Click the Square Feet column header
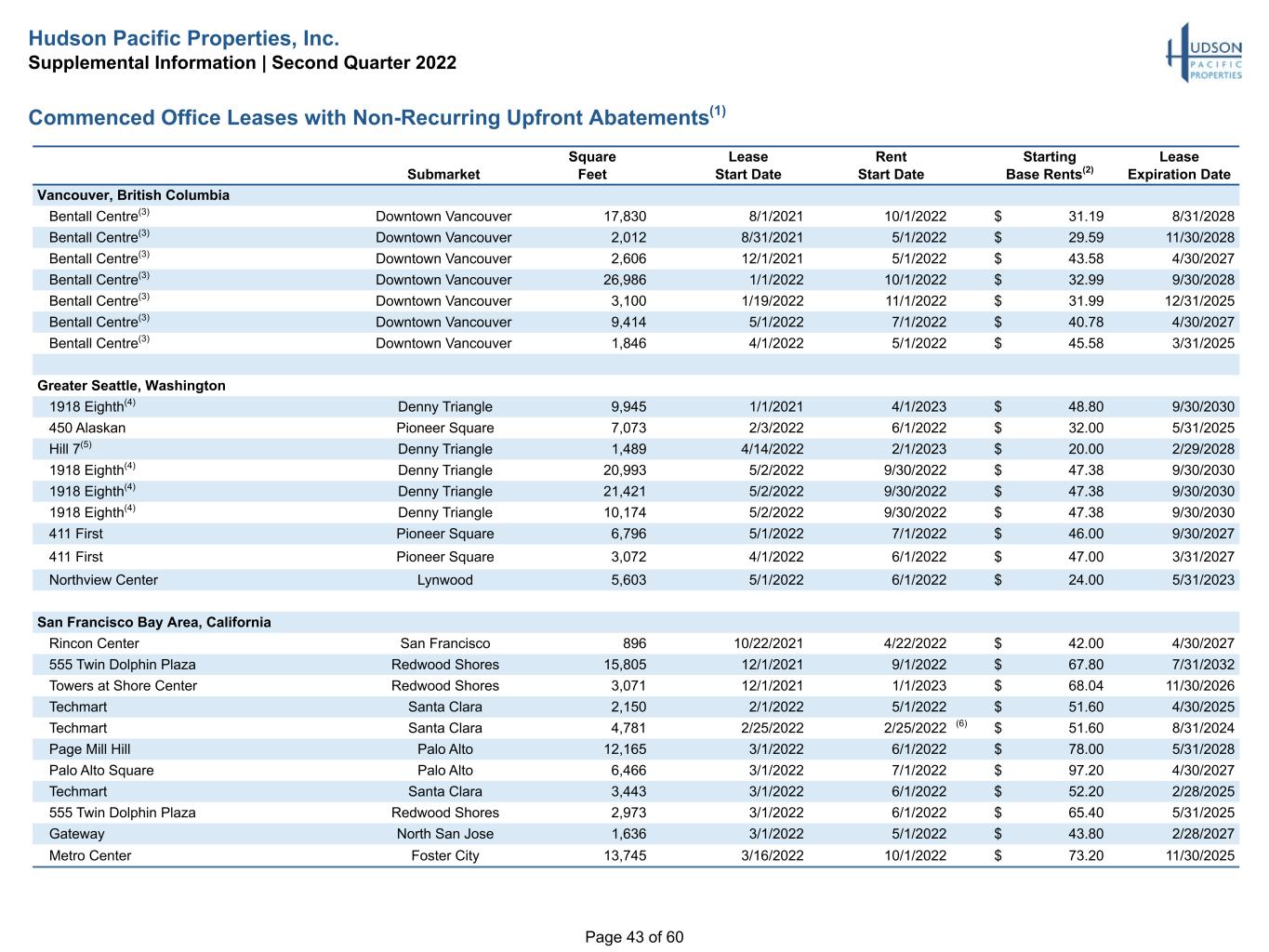This screenshot has width=1269, height=952. [x=592, y=165]
